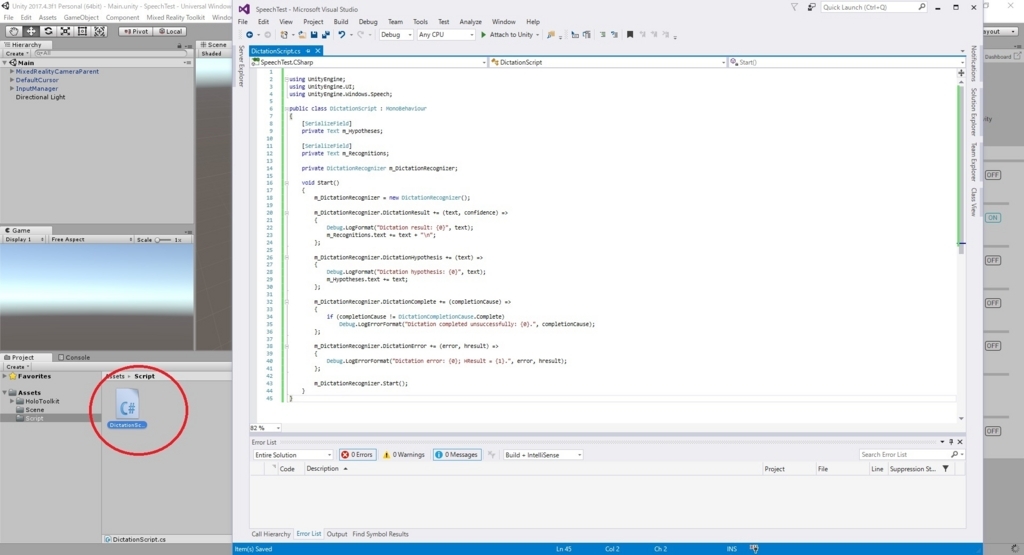Viewport: 1024px width, 555px height.
Task: Click the Hierarchy panel lock icon
Action: (179, 45)
